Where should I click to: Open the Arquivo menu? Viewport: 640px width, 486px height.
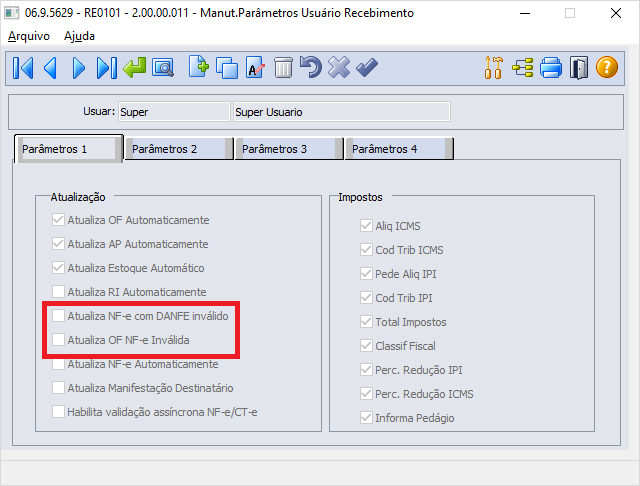[x=29, y=36]
